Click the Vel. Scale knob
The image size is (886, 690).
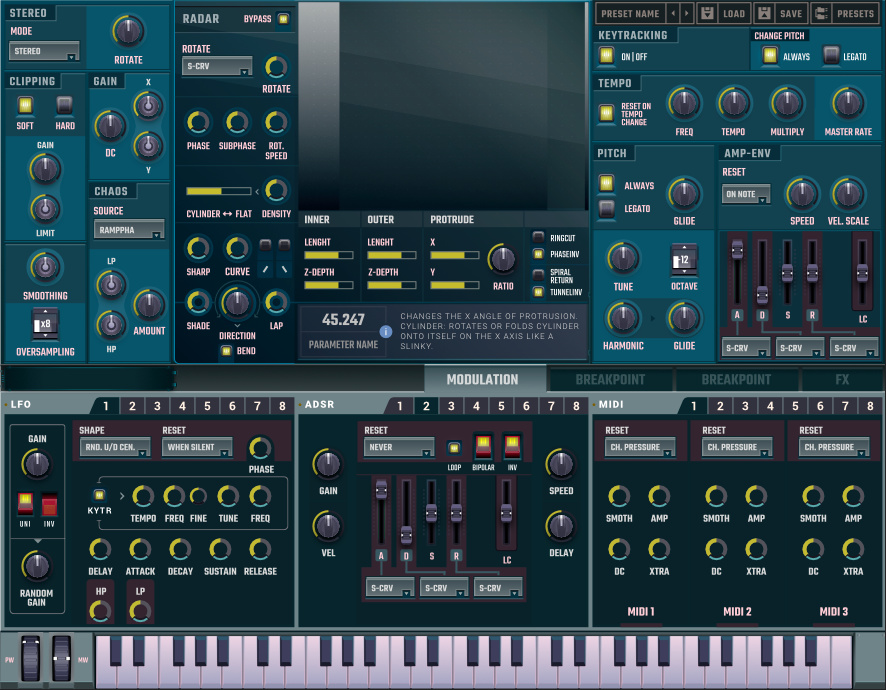[x=848, y=194]
